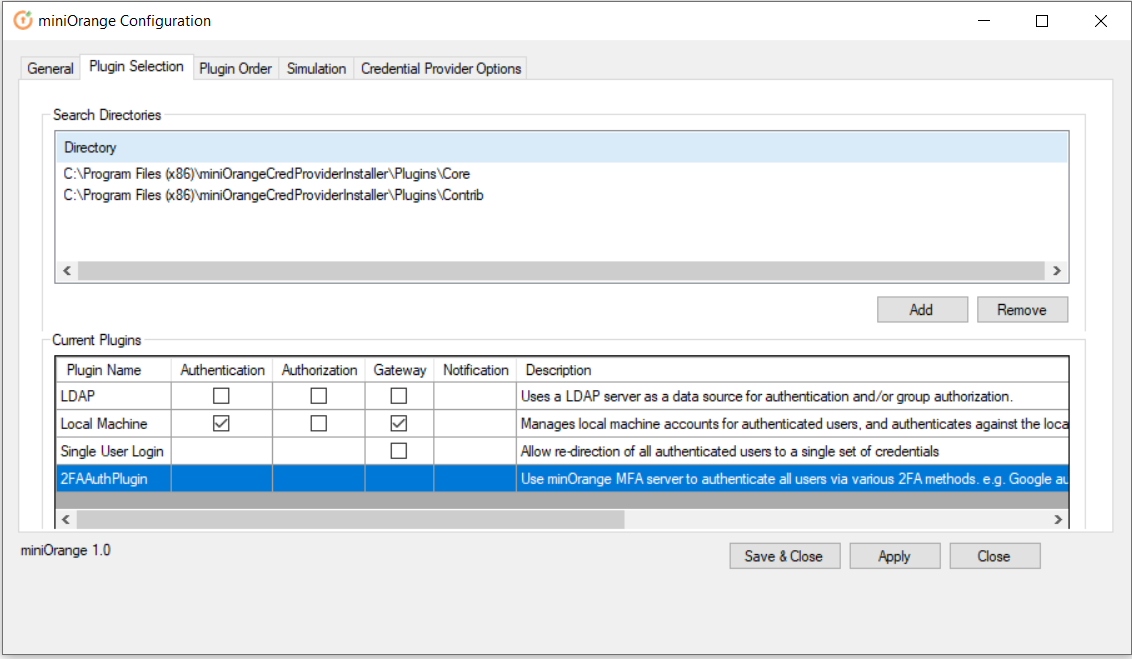Click the Single User Login description text
This screenshot has height=659, width=1132.
pyautogui.click(x=730, y=451)
